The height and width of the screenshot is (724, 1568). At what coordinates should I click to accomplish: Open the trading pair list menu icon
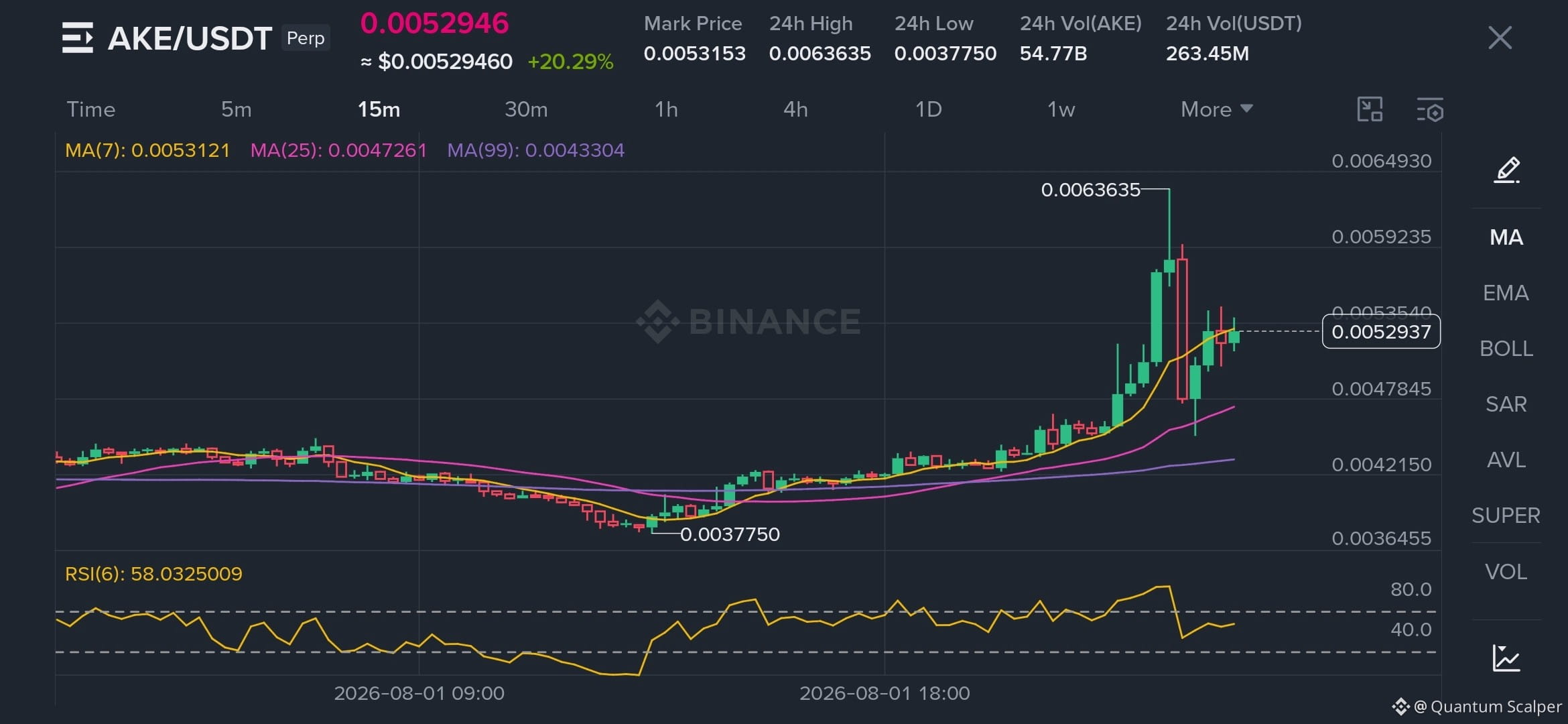tap(77, 38)
